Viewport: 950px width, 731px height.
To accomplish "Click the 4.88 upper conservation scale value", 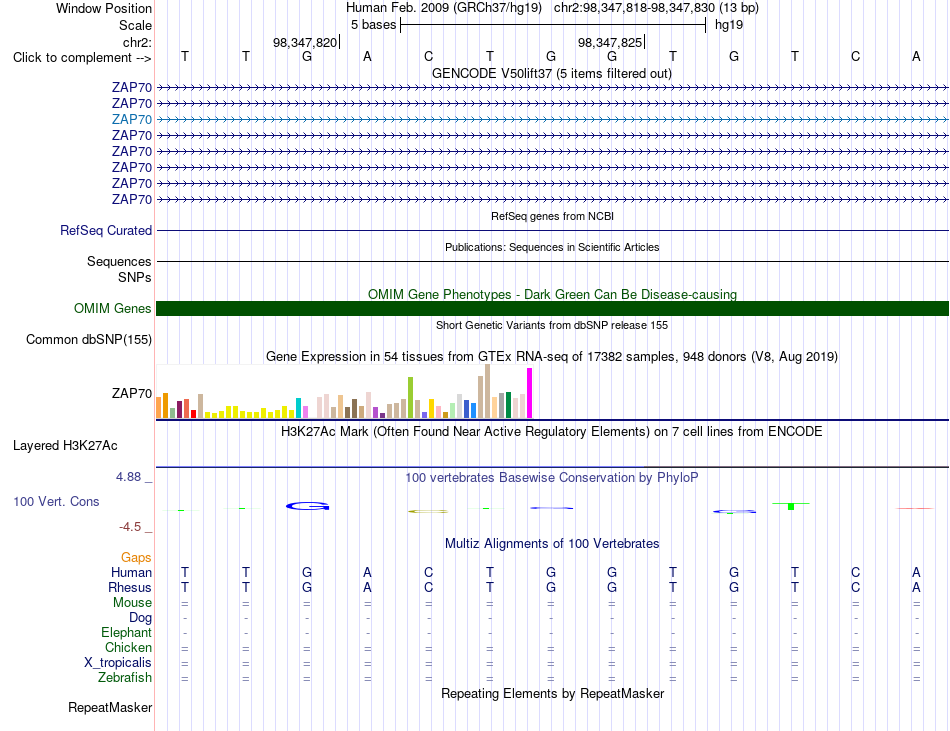I will pyautogui.click(x=128, y=477).
